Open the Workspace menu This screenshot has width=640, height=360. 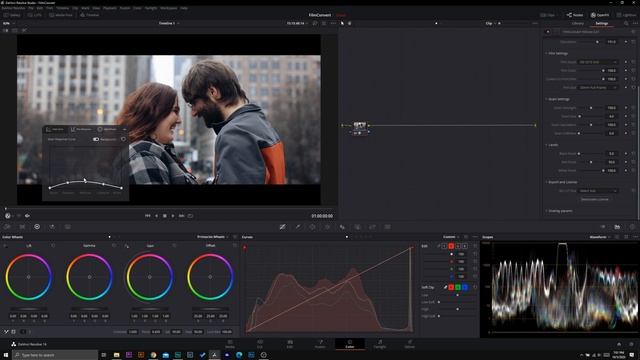click(x=169, y=8)
